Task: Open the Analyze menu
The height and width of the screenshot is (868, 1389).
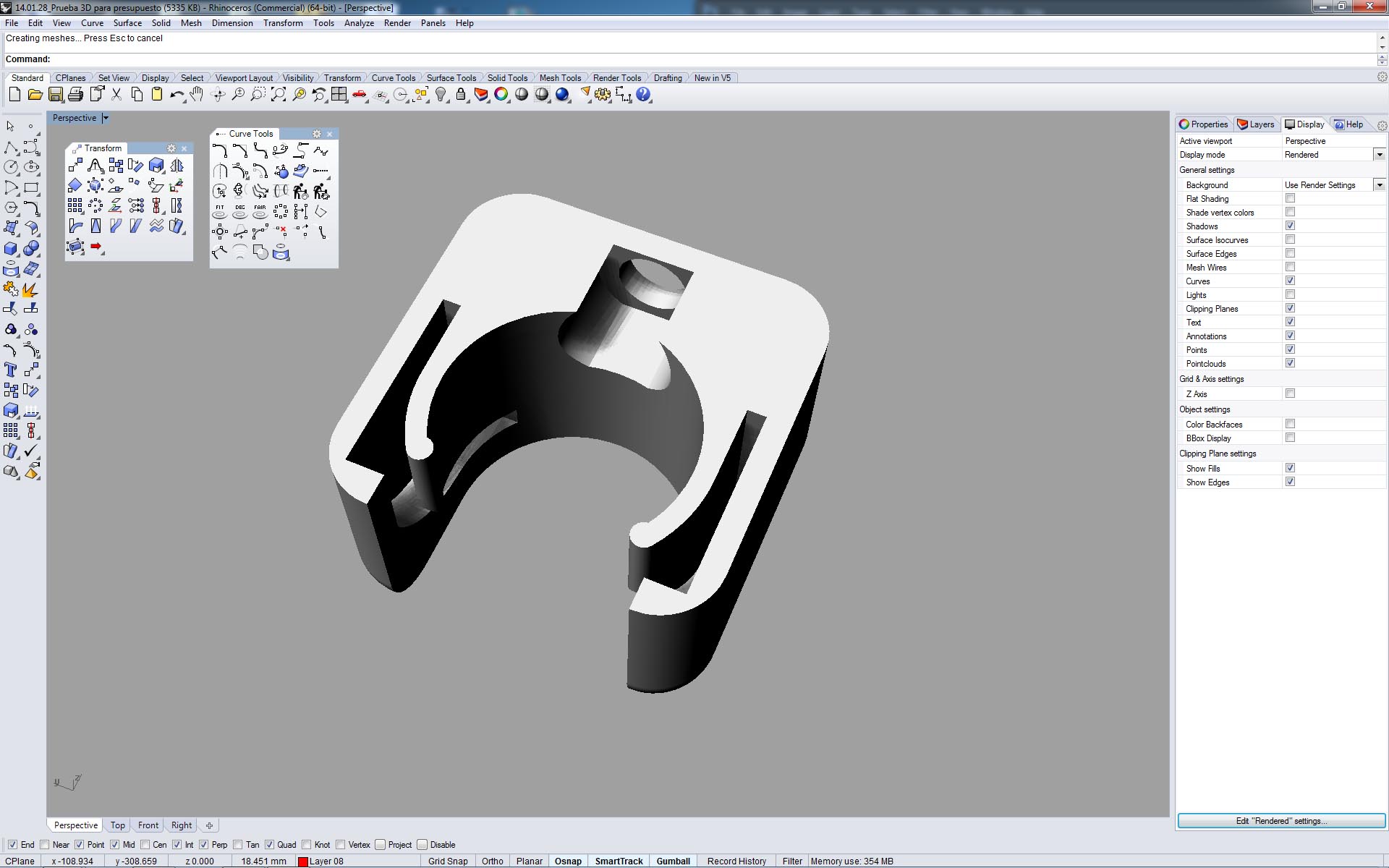Action: pyautogui.click(x=359, y=23)
